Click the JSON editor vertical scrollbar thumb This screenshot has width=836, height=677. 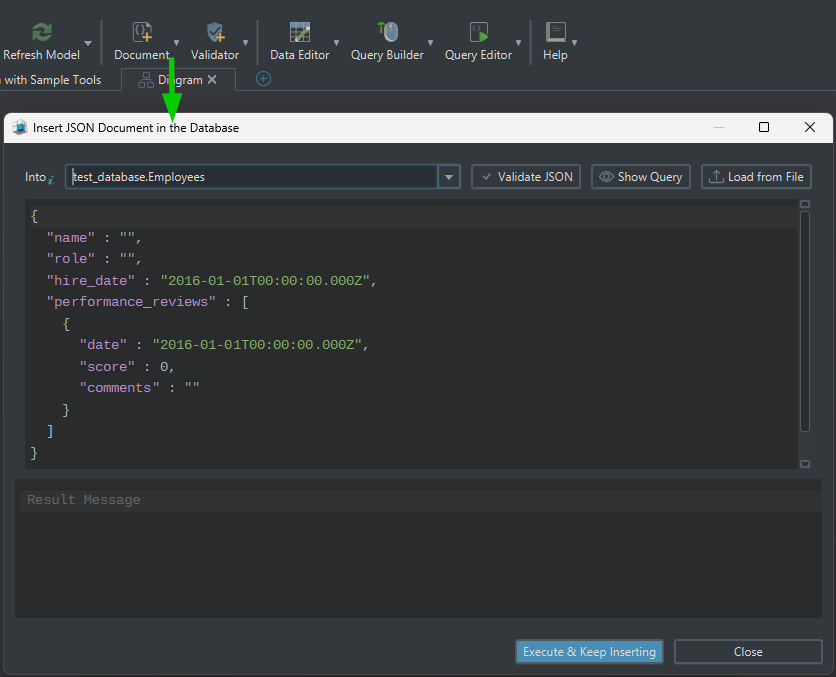805,321
